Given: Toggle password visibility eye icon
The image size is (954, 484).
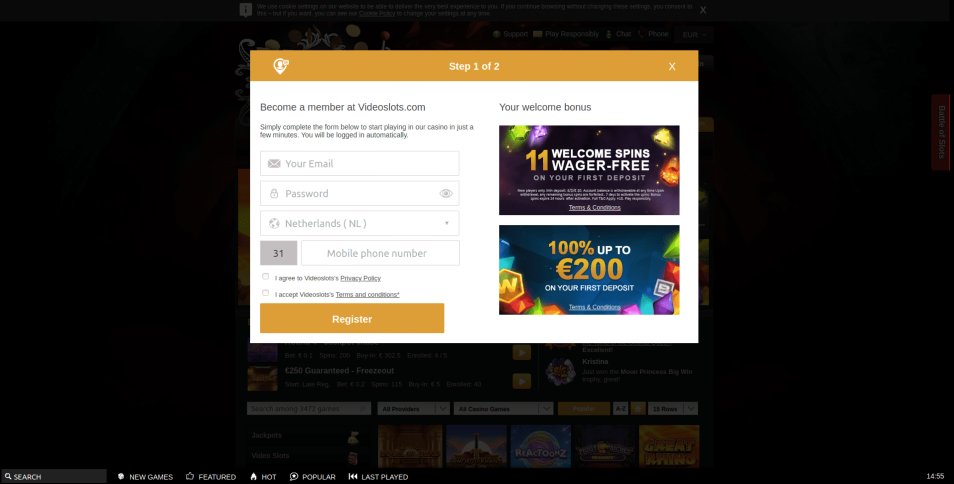Looking at the screenshot, I should coord(445,193).
